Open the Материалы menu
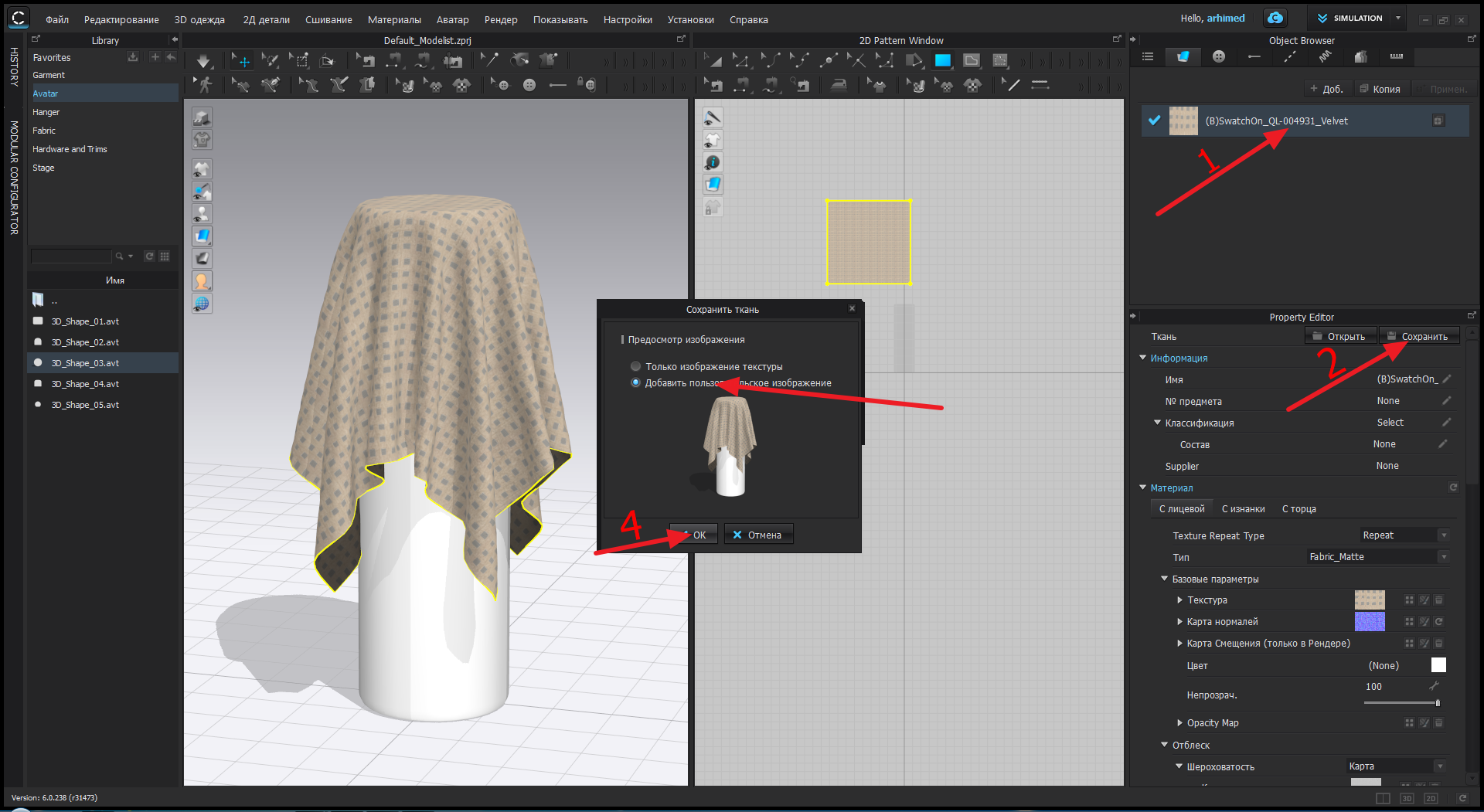The image size is (1484, 812). point(394,19)
